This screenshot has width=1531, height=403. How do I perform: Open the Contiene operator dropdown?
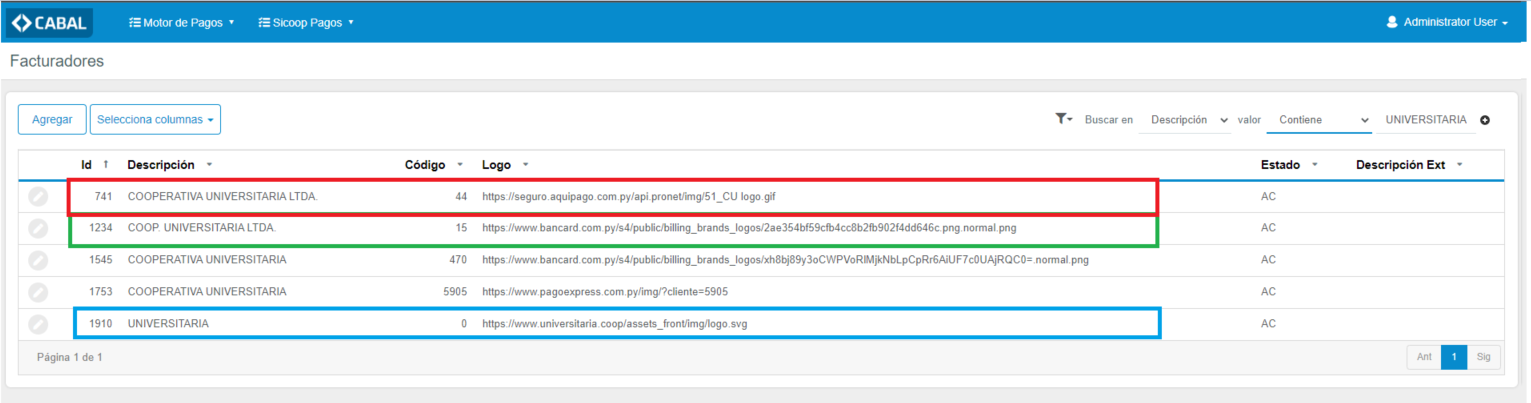click(x=1320, y=120)
